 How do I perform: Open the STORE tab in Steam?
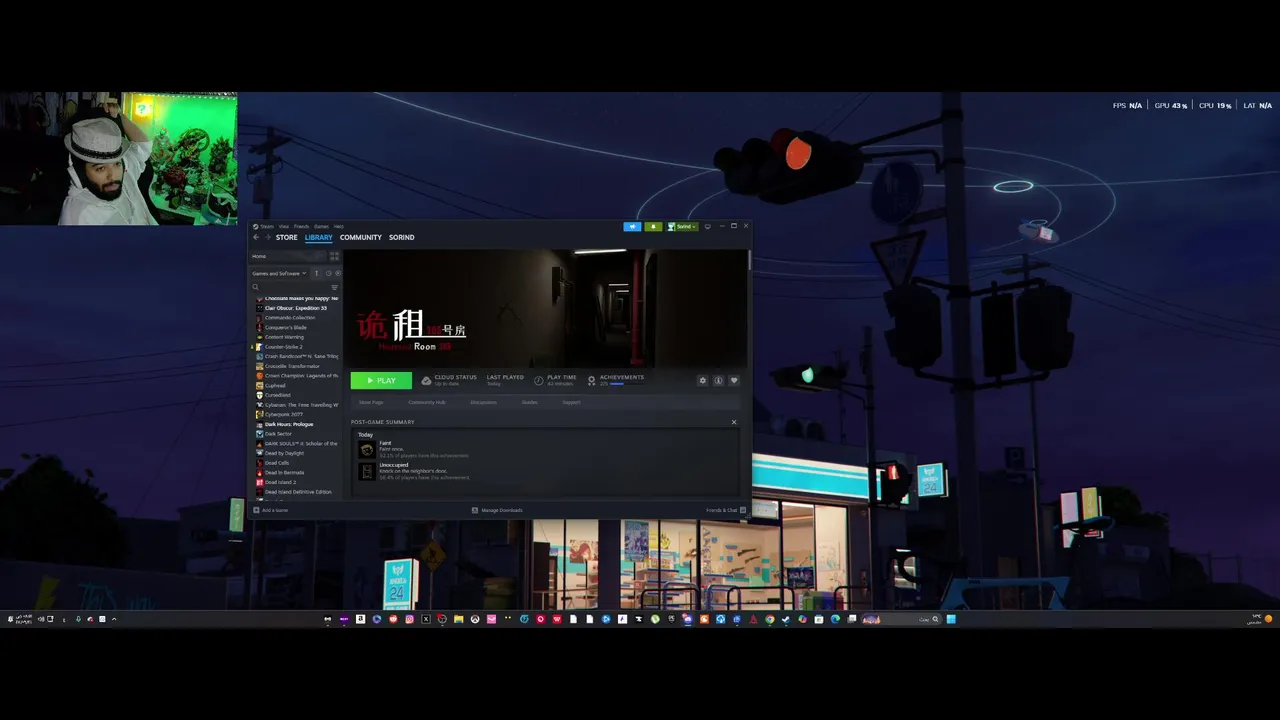287,237
